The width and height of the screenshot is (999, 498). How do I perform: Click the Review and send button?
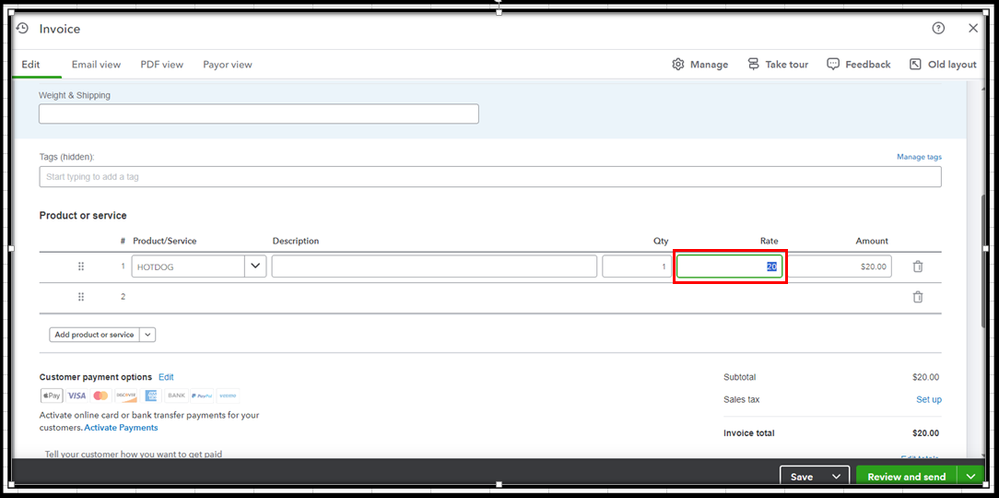point(906,476)
